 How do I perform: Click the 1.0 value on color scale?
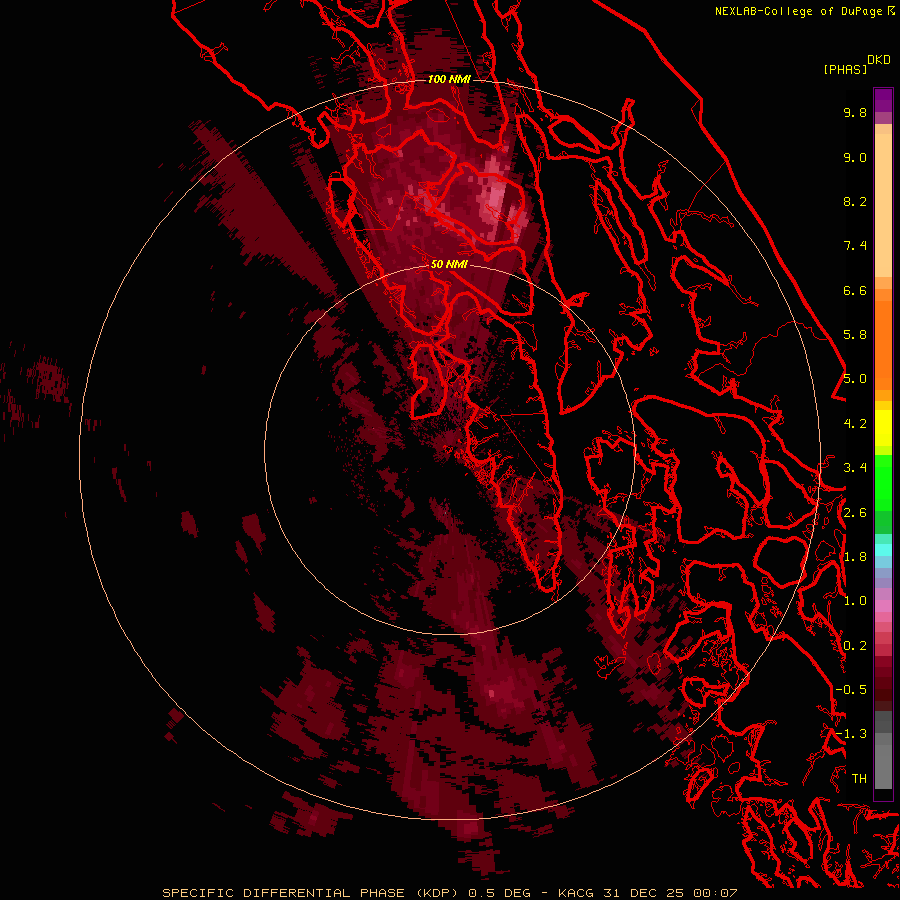pyautogui.click(x=855, y=601)
